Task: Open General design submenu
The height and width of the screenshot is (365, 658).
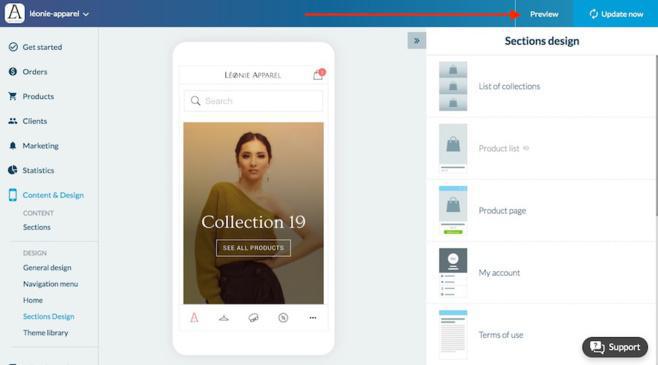Action: (47, 268)
